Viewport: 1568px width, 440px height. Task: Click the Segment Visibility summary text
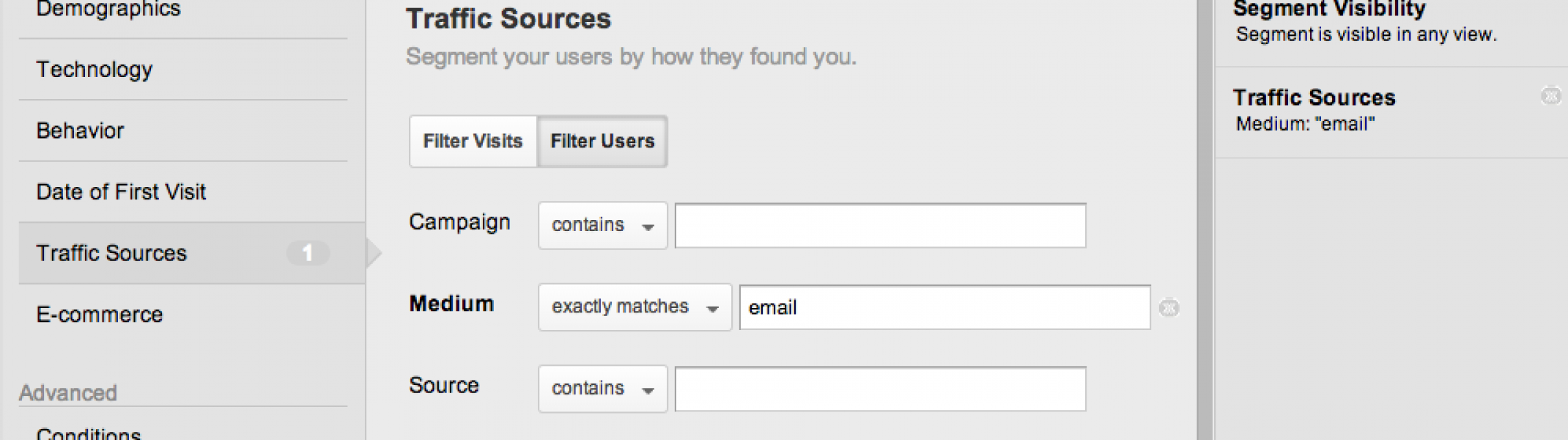(1366, 34)
